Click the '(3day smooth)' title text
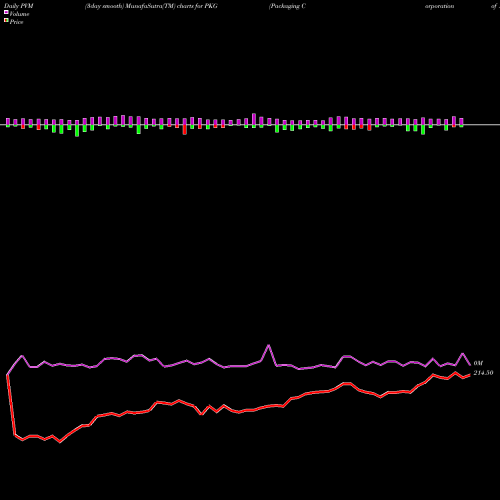The image size is (500, 500). coord(104,6)
